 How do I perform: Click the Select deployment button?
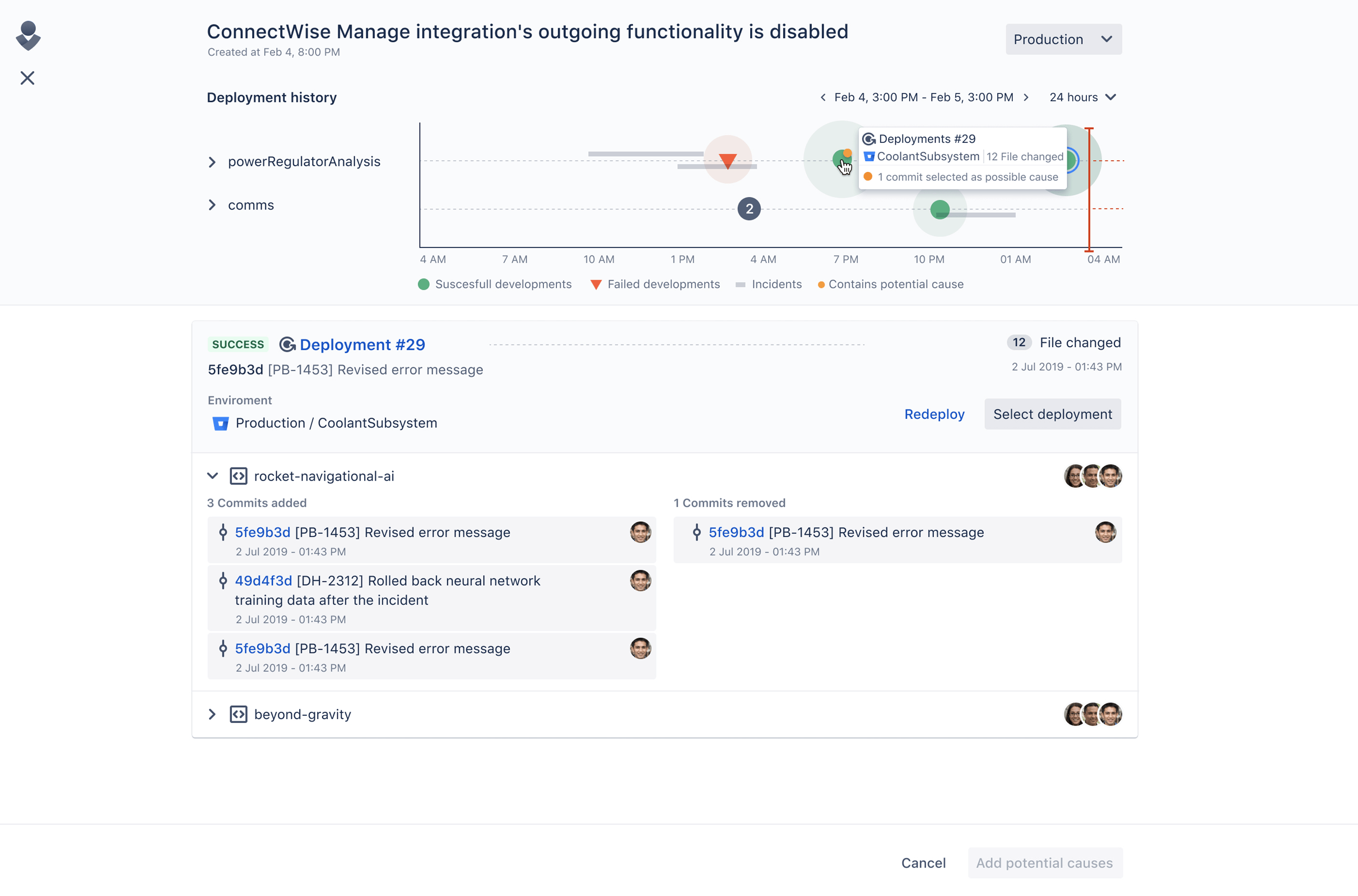(1052, 414)
